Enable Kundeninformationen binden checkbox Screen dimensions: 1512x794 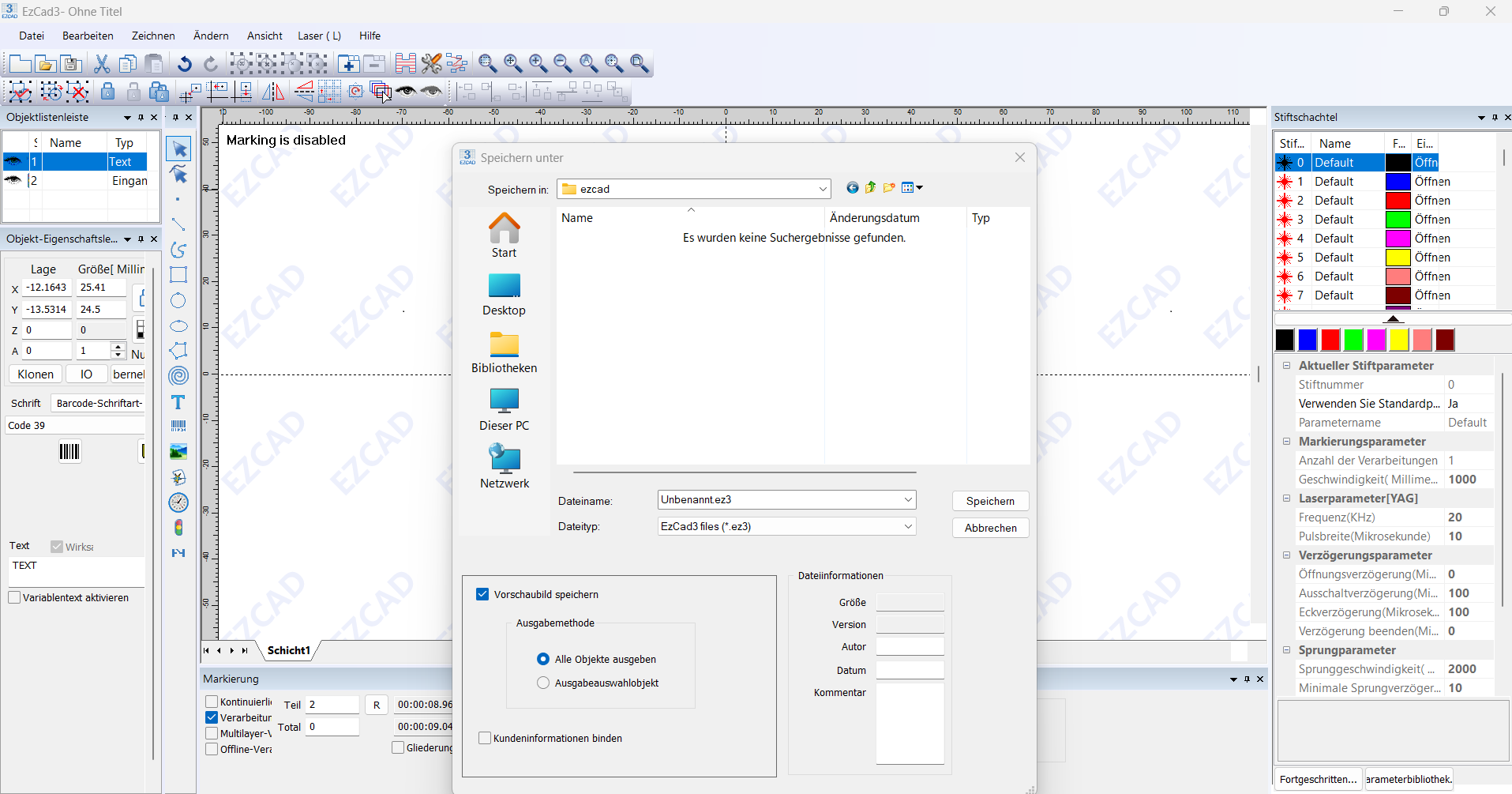click(485, 738)
